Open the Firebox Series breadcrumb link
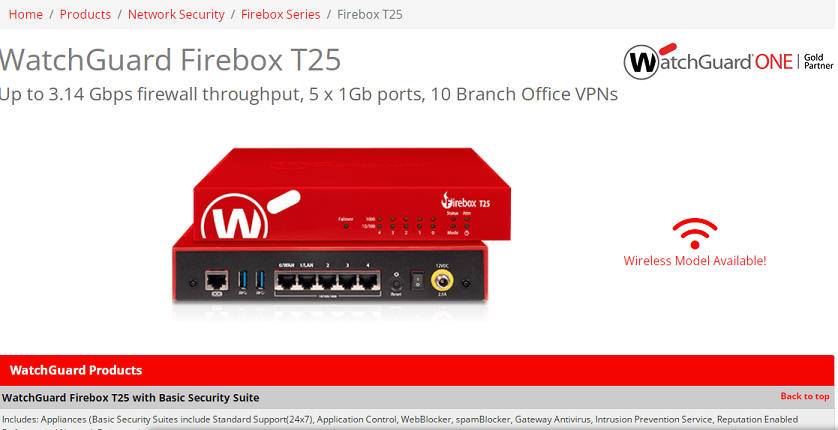 [x=281, y=14]
